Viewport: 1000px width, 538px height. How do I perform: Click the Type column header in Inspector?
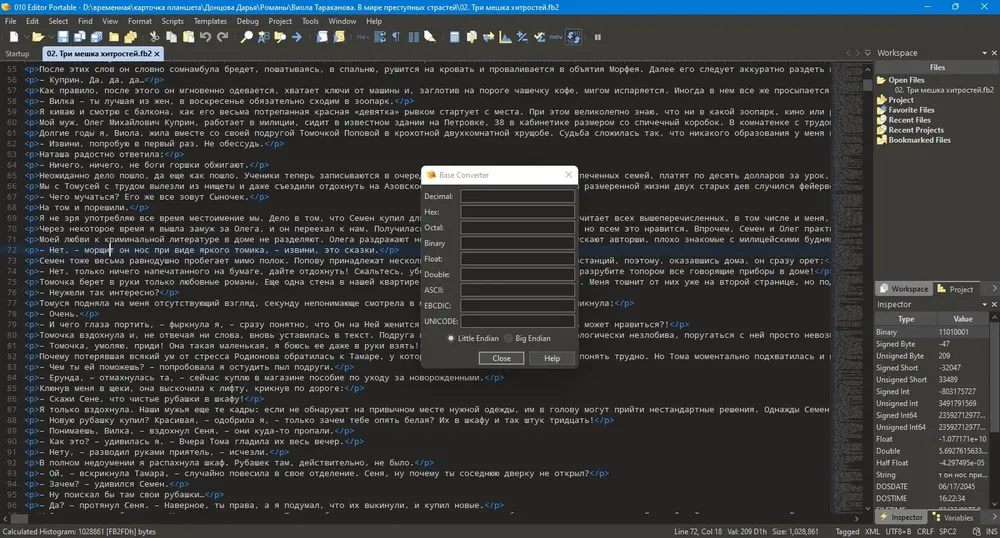click(x=906, y=319)
